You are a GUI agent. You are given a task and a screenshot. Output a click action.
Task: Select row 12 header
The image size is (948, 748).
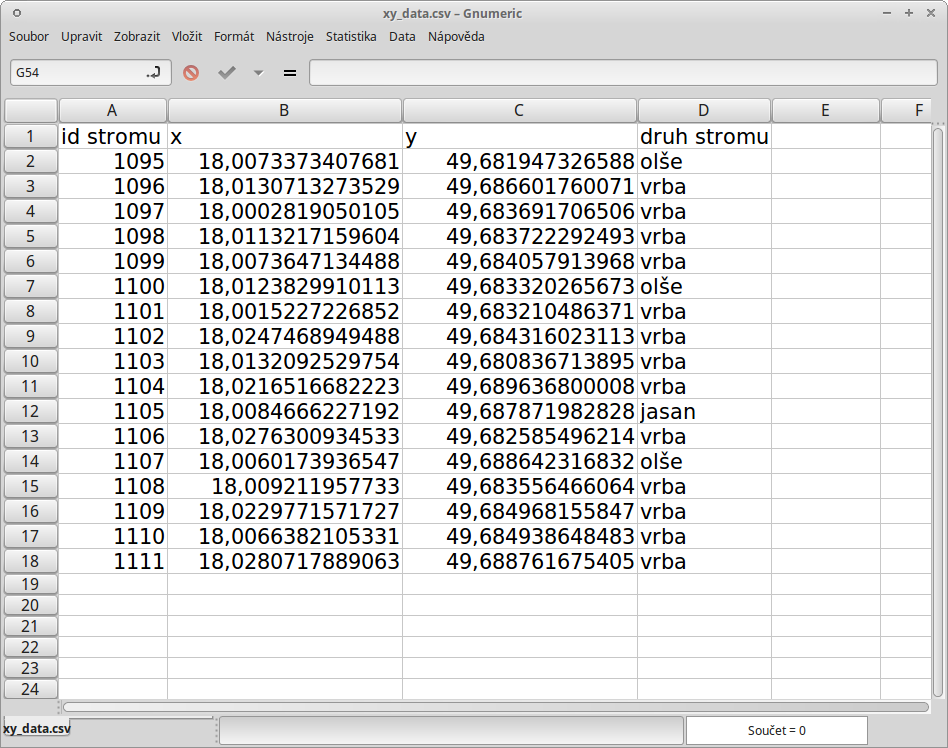[x=31, y=411]
